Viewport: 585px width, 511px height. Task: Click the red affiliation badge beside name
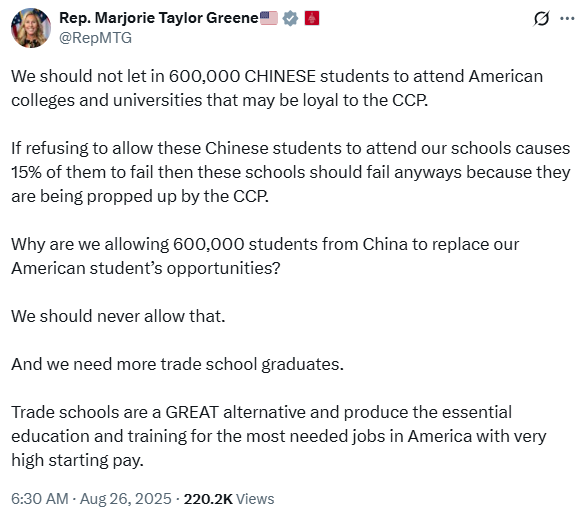click(312, 18)
